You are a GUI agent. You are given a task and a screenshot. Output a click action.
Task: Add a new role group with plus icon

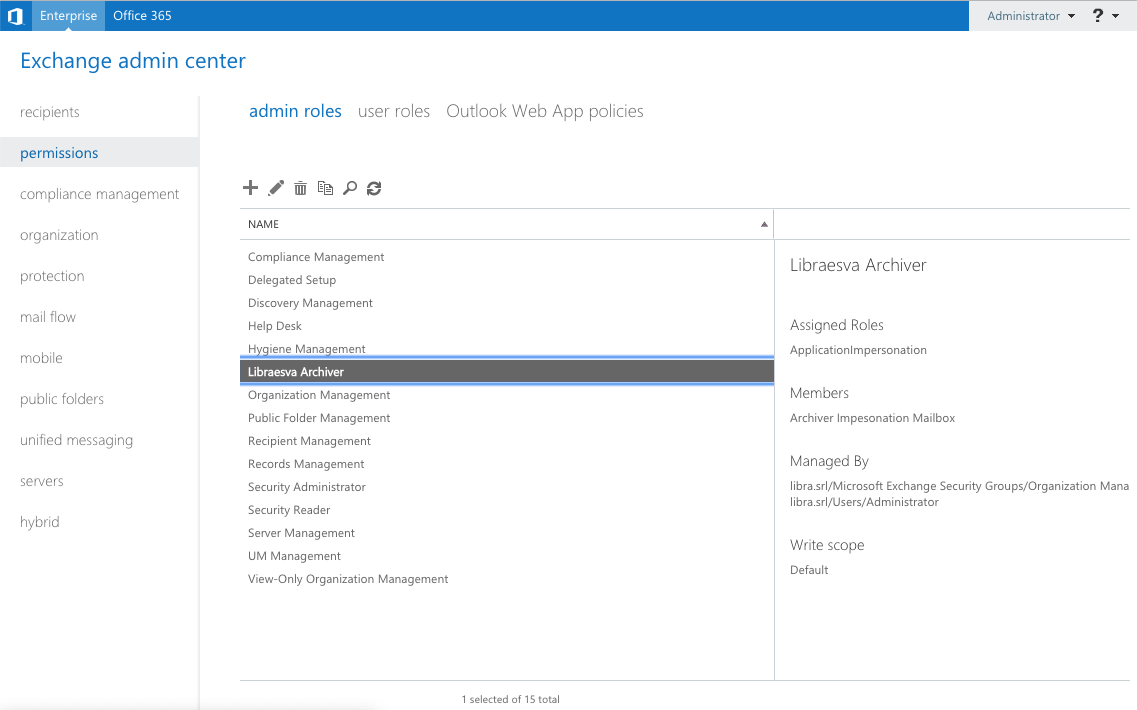(x=250, y=188)
